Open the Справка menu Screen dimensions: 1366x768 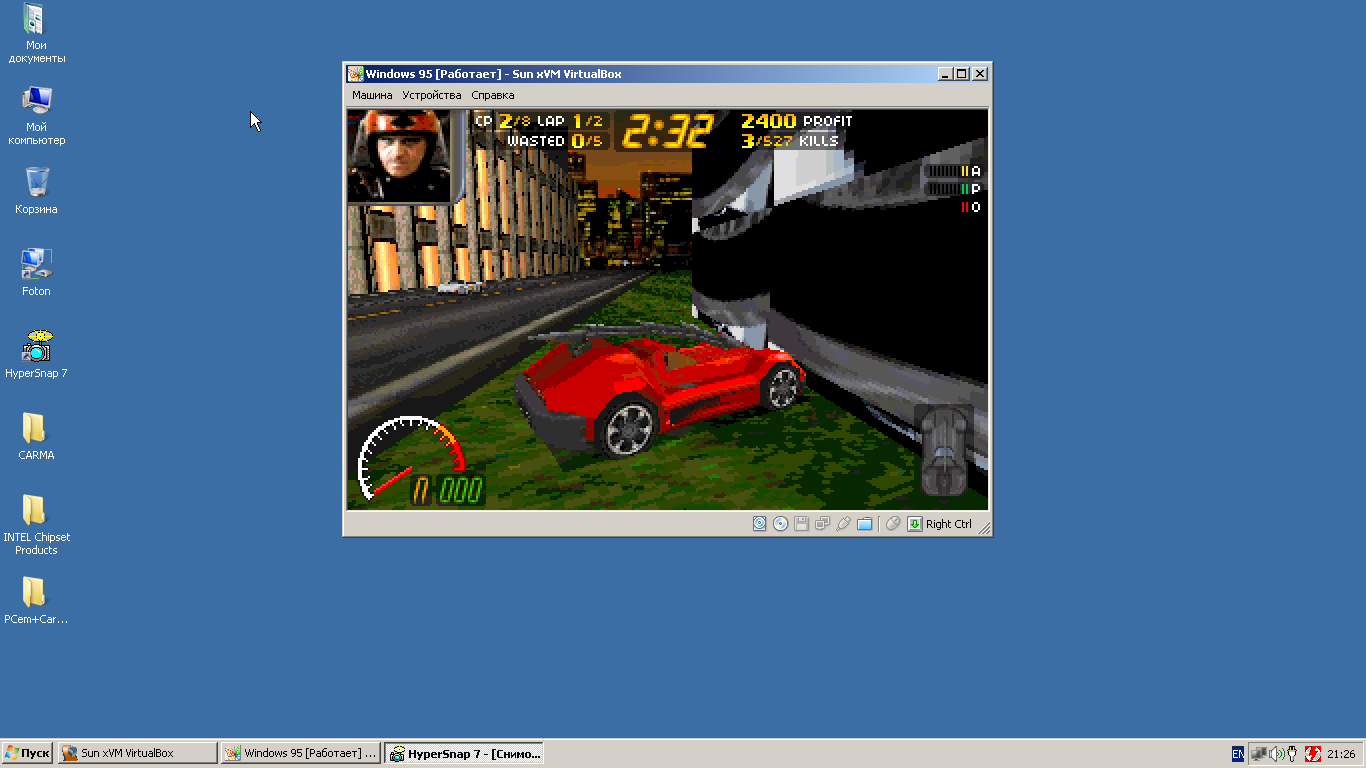493,95
